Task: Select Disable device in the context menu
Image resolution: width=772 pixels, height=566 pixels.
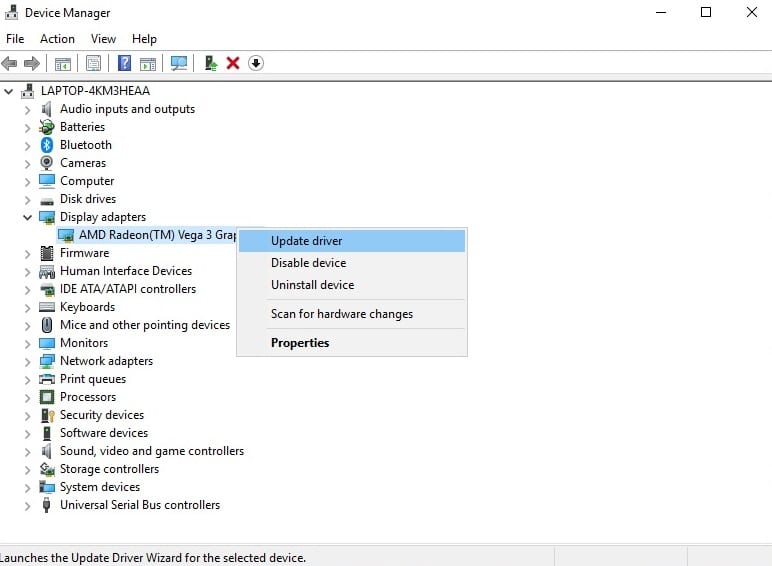Action: (x=308, y=263)
